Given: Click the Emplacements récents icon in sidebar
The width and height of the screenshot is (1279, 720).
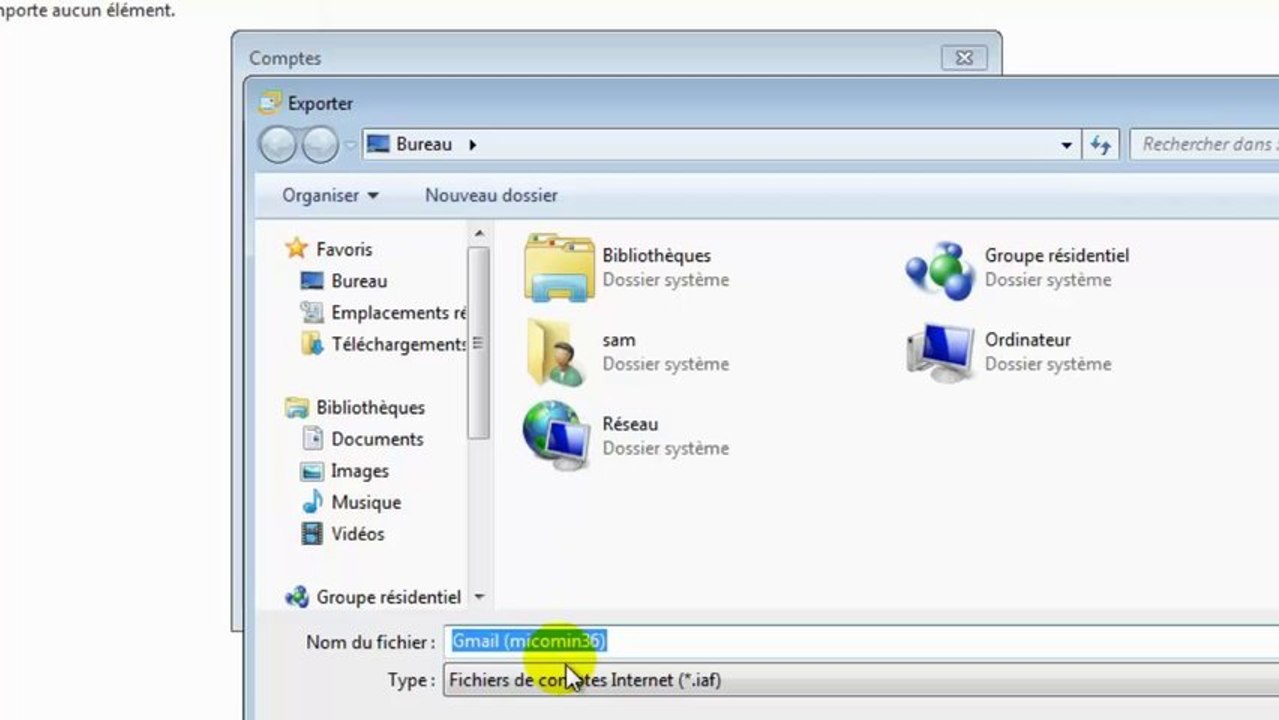Looking at the screenshot, I should tap(312, 313).
